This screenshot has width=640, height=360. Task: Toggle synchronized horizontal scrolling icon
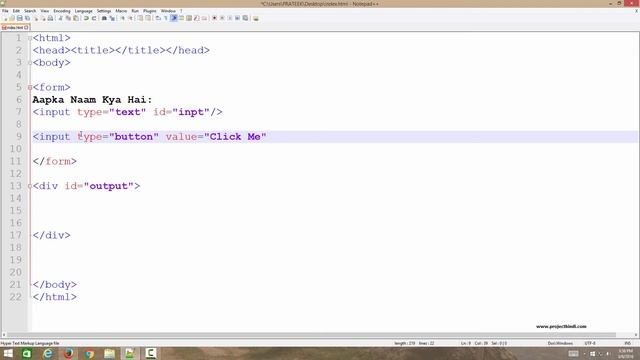click(148, 18)
